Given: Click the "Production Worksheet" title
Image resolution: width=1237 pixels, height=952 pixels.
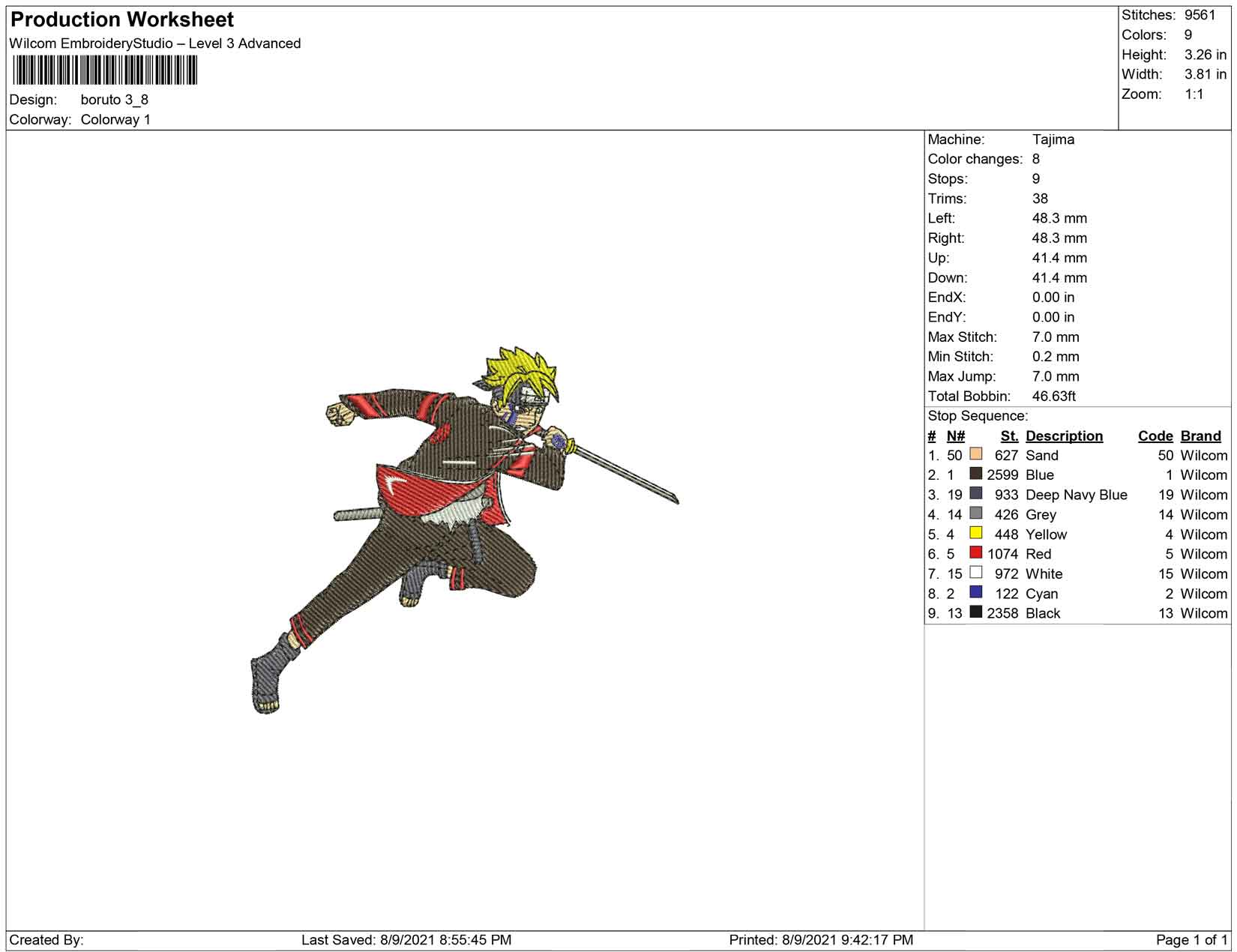Looking at the screenshot, I should click(122, 19).
